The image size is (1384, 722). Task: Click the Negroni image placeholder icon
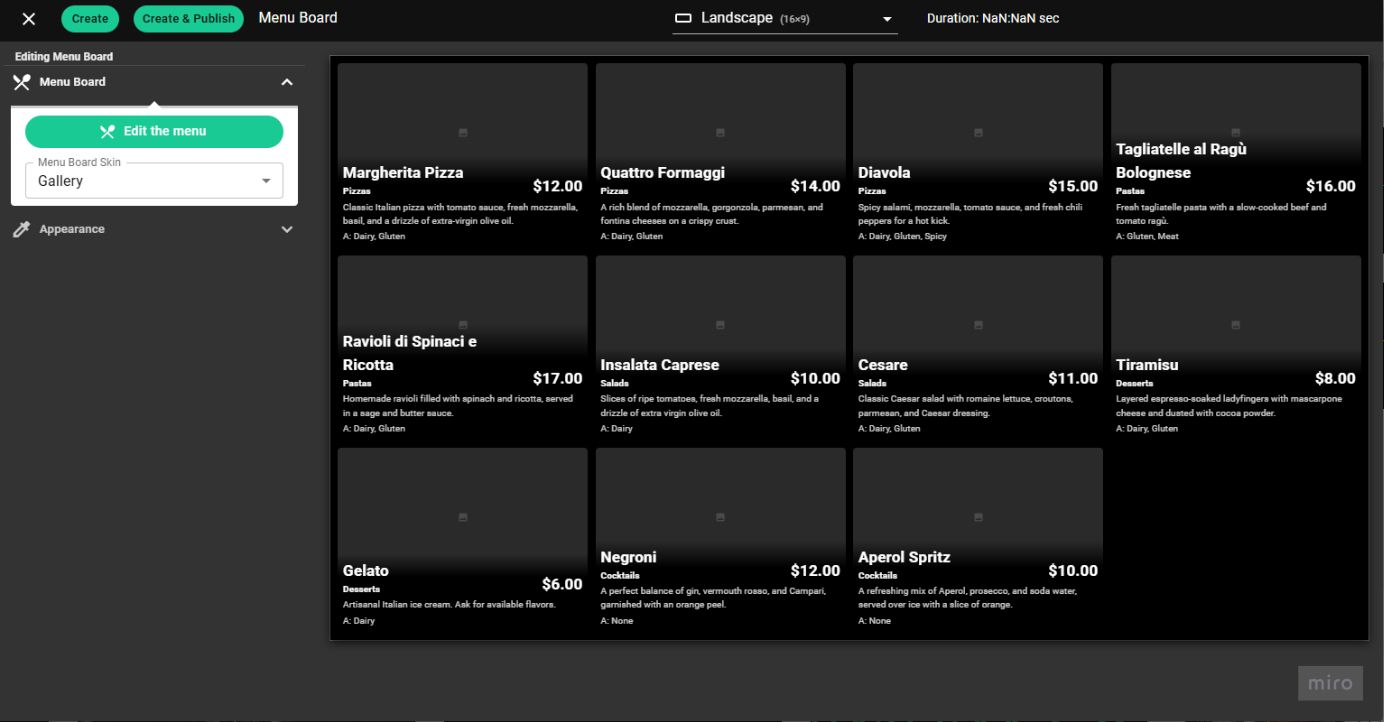[721, 517]
